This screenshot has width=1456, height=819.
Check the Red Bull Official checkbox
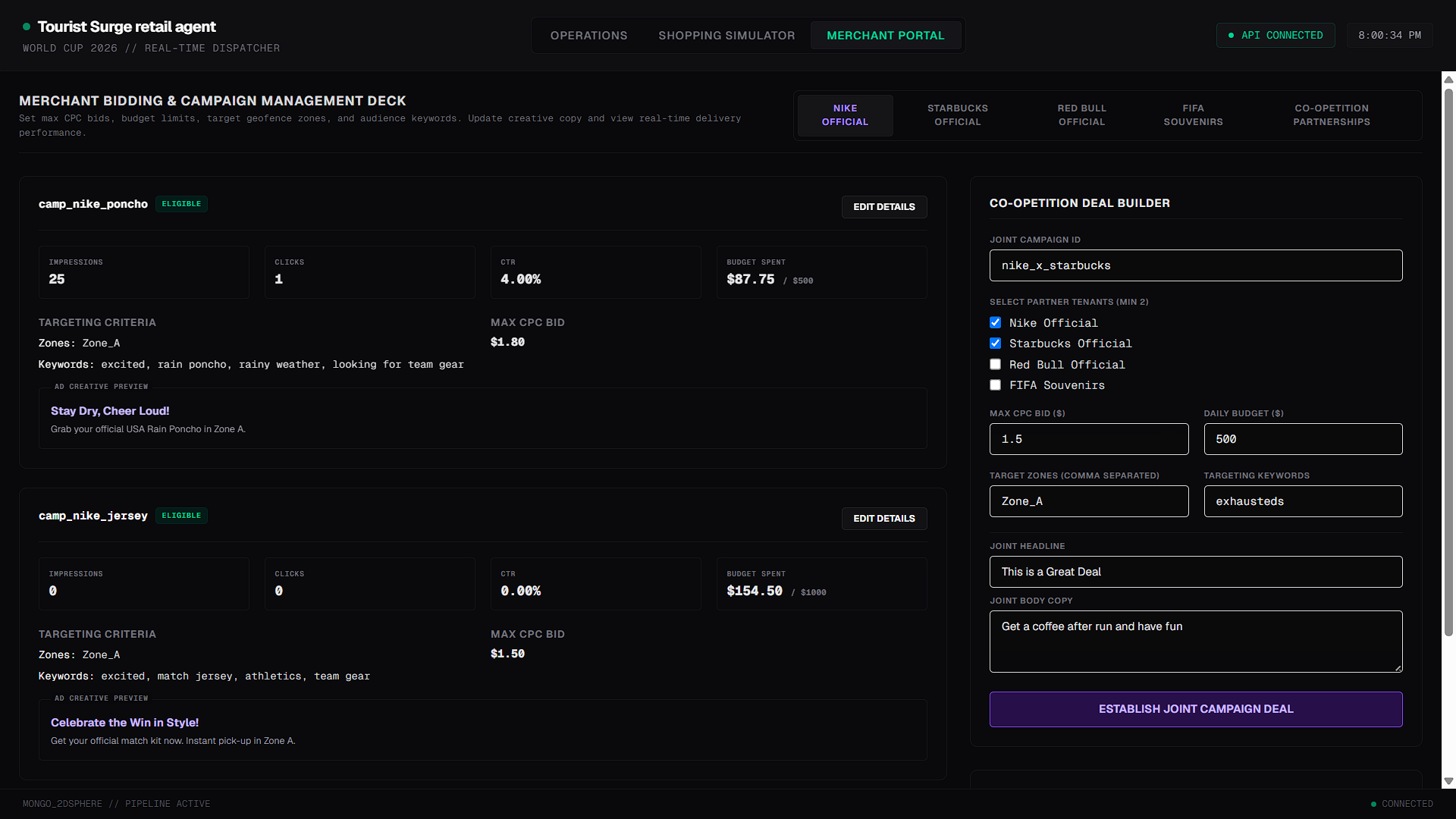click(x=995, y=364)
